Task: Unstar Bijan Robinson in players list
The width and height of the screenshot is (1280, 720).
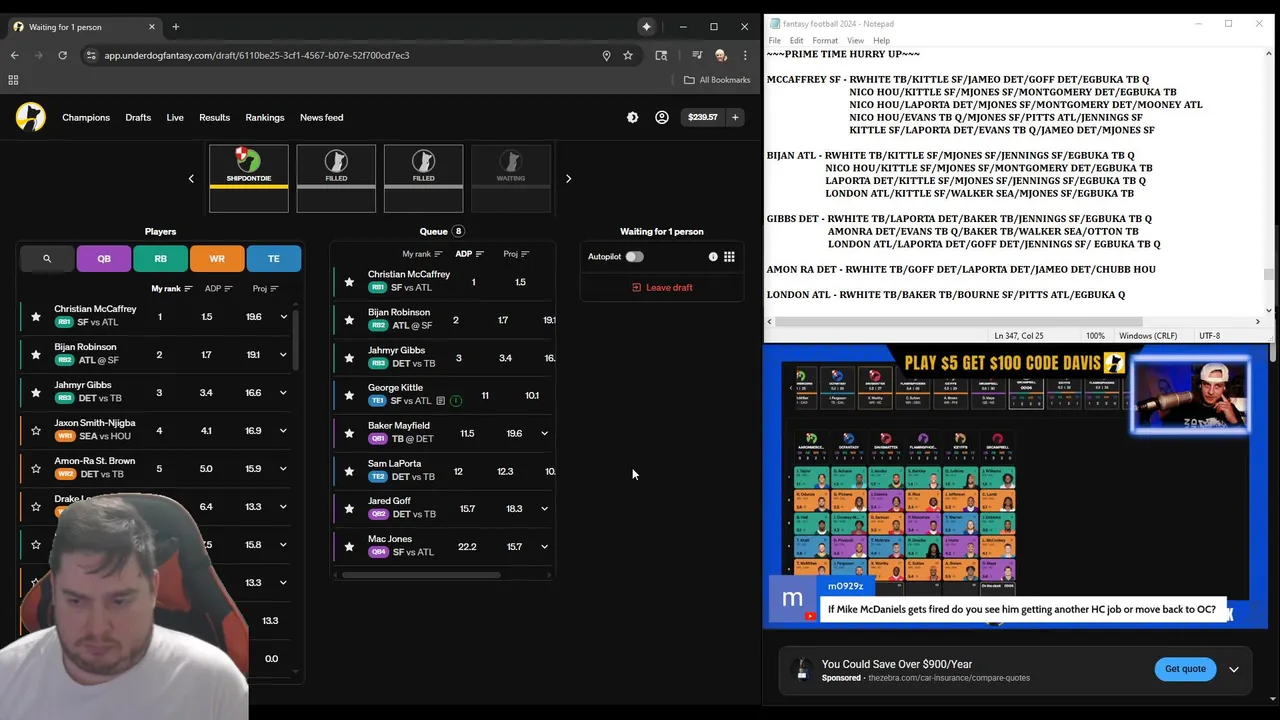Action: tap(36, 355)
